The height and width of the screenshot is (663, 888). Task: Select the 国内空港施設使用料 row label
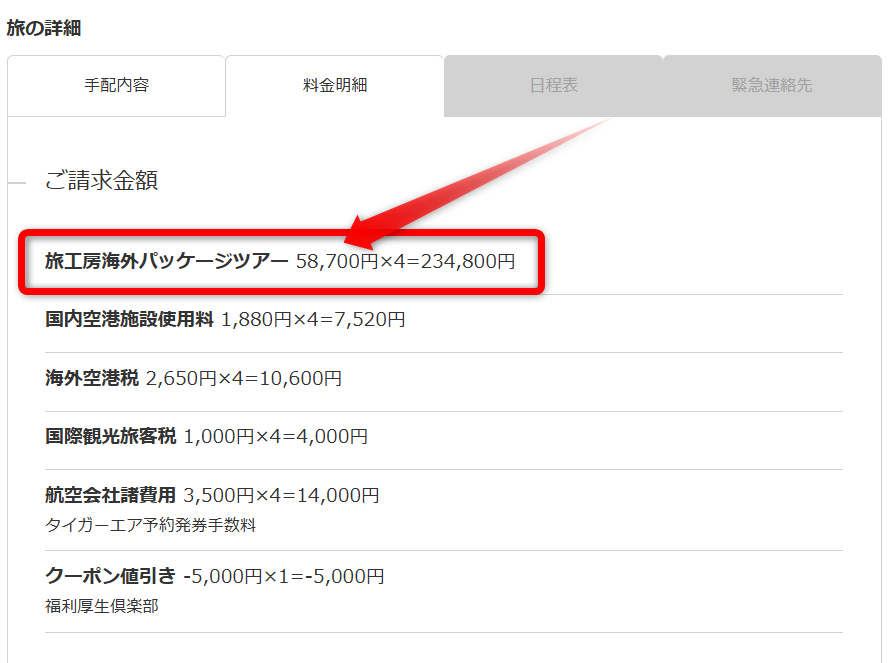point(129,320)
